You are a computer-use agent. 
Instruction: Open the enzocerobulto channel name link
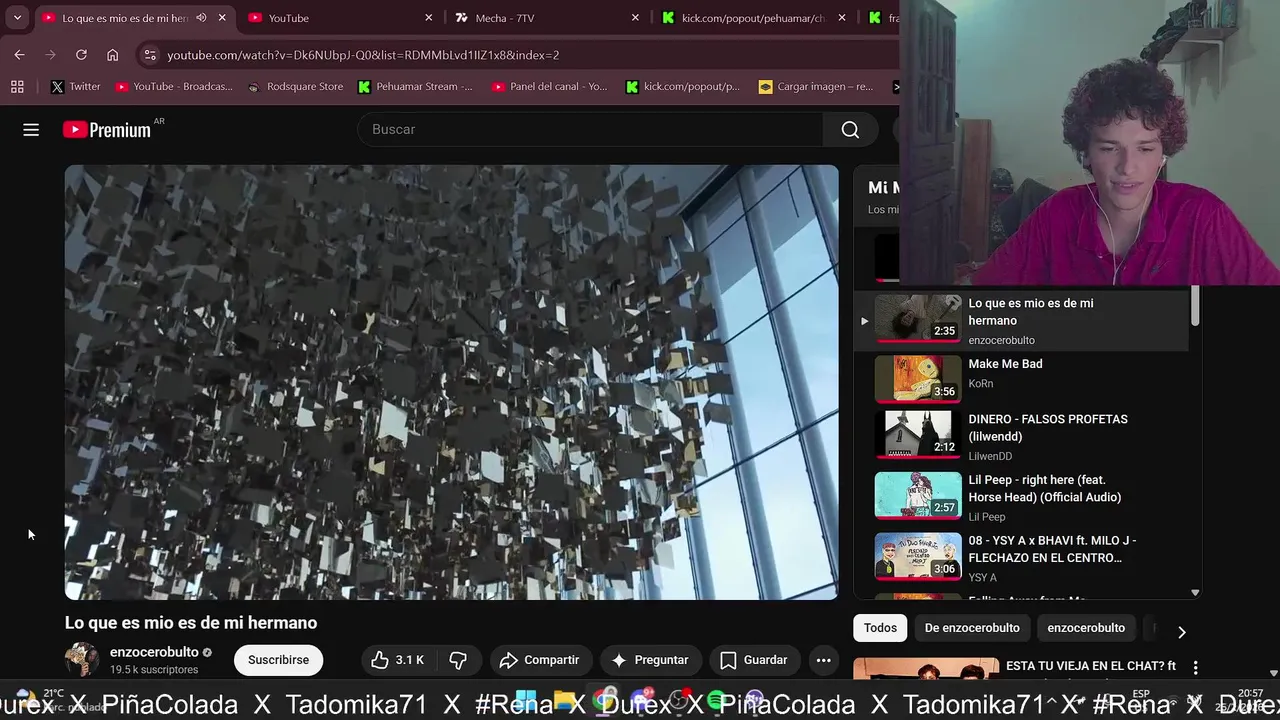154,652
